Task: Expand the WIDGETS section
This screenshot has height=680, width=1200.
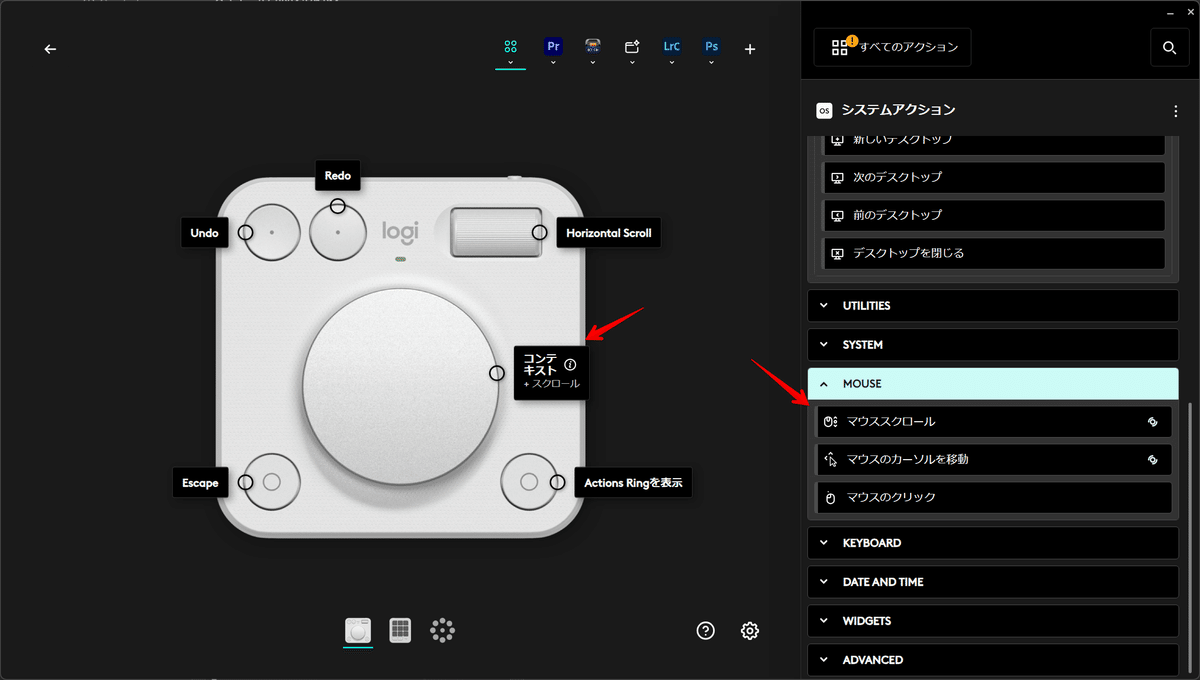Action: coord(993,621)
